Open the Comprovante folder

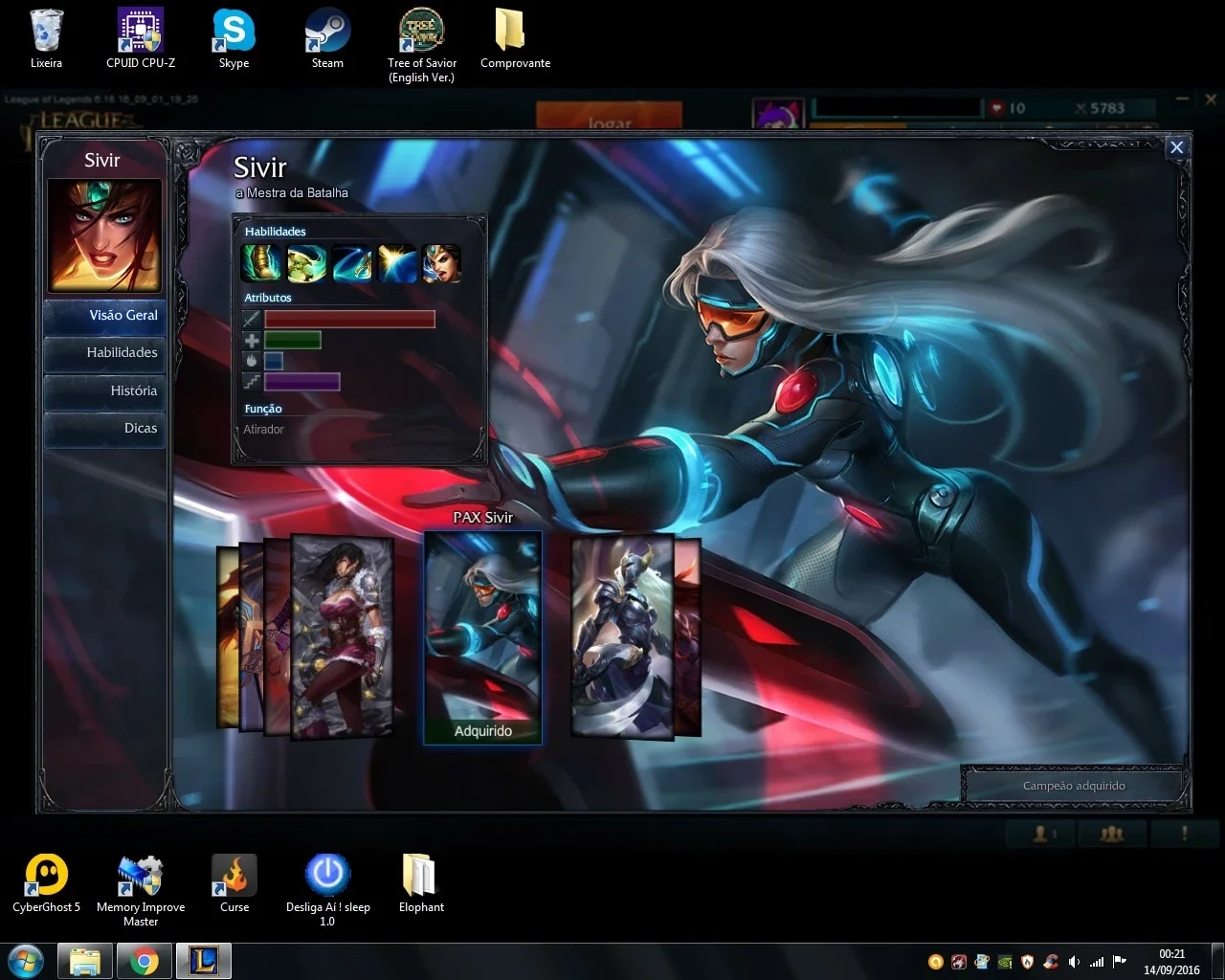516,40
